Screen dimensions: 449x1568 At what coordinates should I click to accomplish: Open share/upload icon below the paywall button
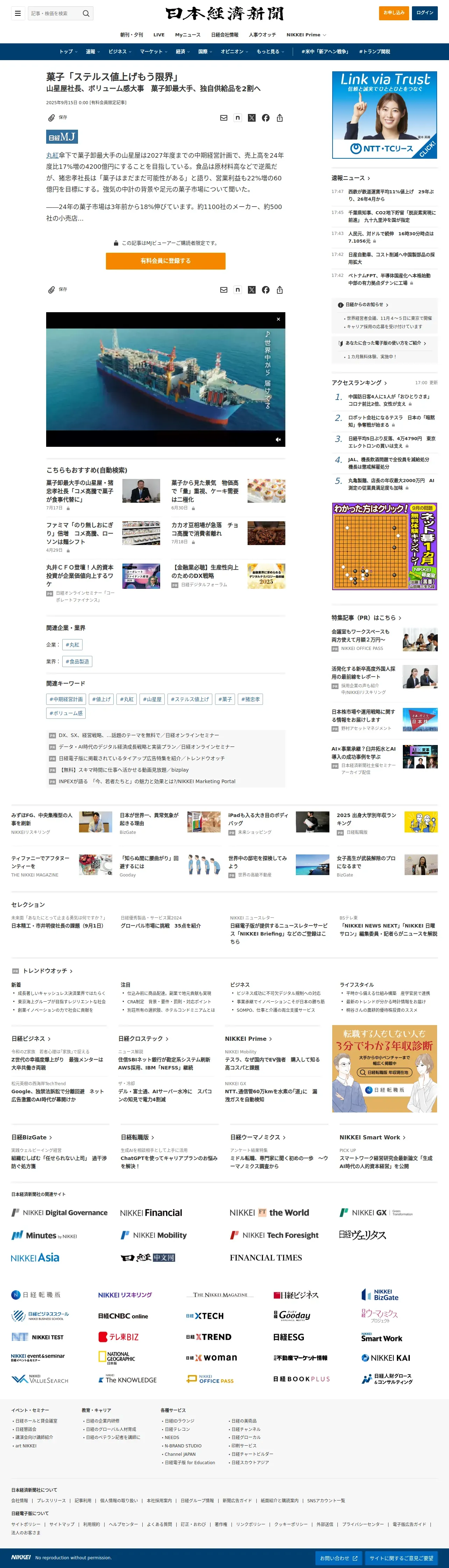tap(280, 290)
